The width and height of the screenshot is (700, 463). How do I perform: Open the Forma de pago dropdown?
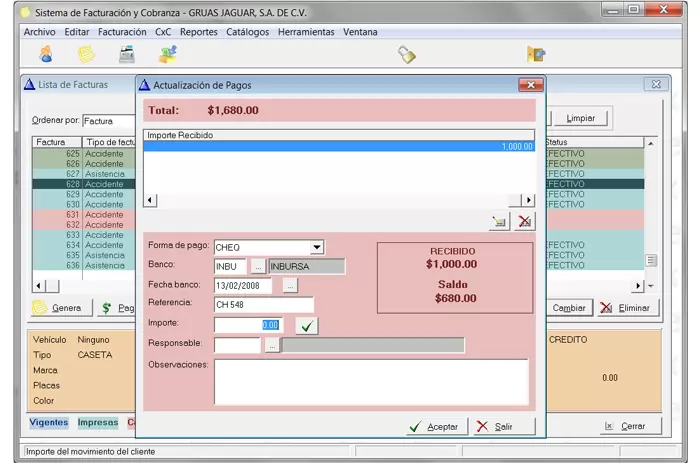pyautogui.click(x=317, y=247)
